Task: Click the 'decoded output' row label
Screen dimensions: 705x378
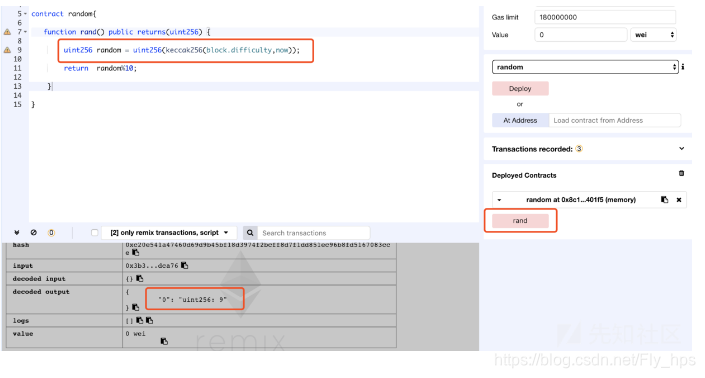Action: tap(41, 292)
